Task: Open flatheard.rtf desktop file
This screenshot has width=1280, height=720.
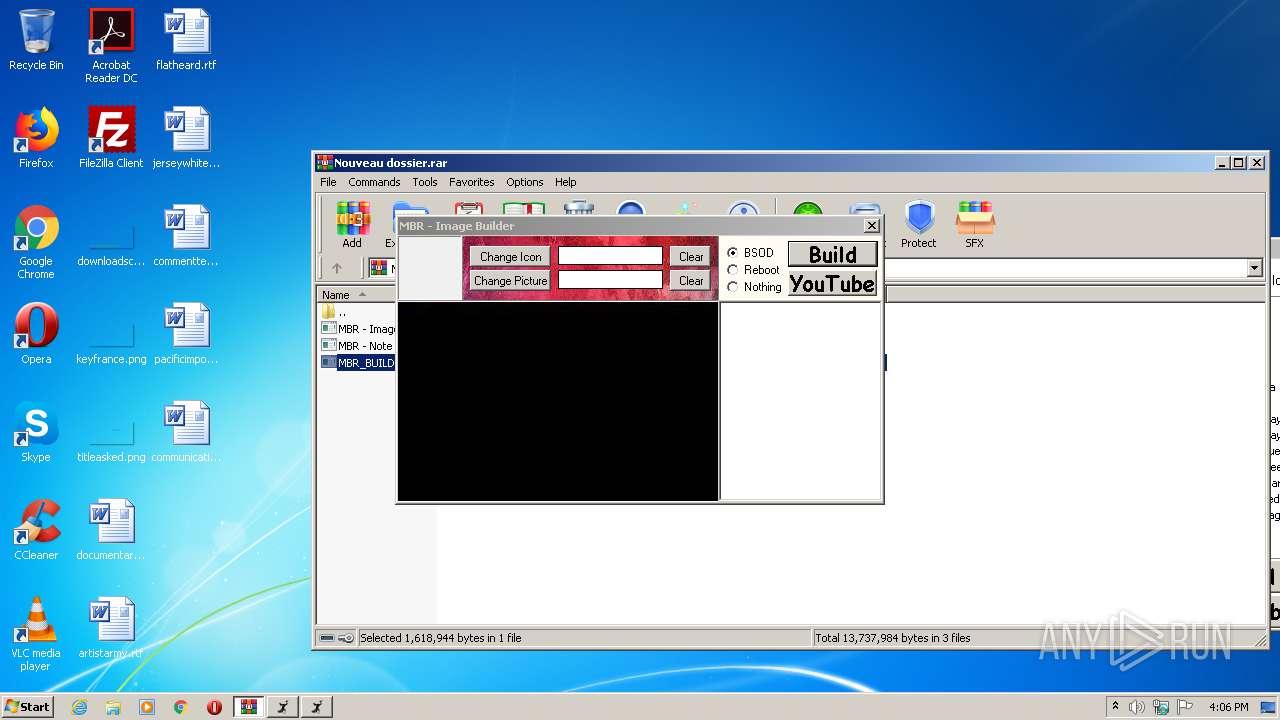Action: 186,41
